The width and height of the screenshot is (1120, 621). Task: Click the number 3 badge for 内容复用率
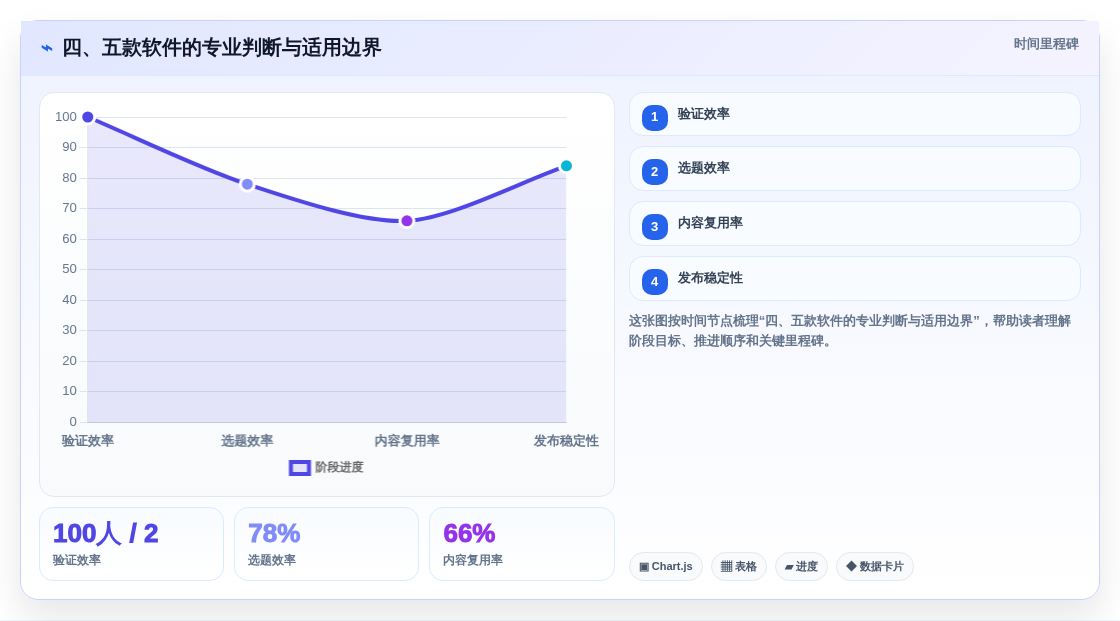[x=654, y=227]
